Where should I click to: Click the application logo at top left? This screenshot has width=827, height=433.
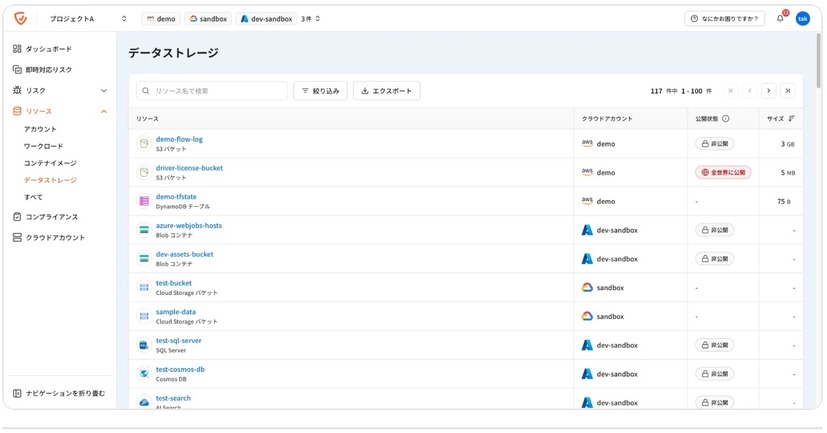tap(20, 18)
